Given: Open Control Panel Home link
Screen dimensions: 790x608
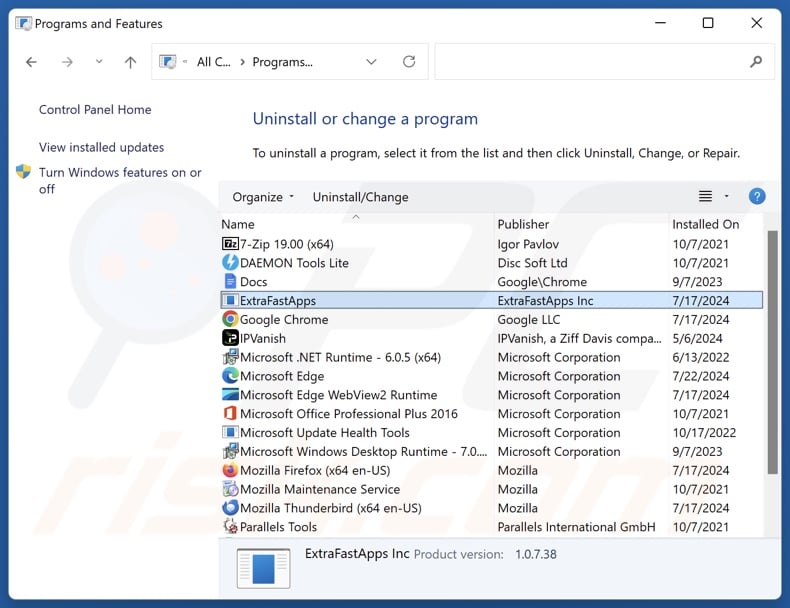Looking at the screenshot, I should tap(95, 110).
